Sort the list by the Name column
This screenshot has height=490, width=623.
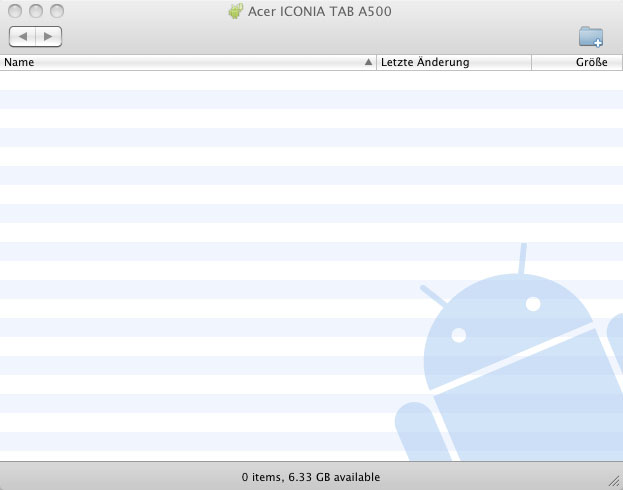tap(188, 62)
